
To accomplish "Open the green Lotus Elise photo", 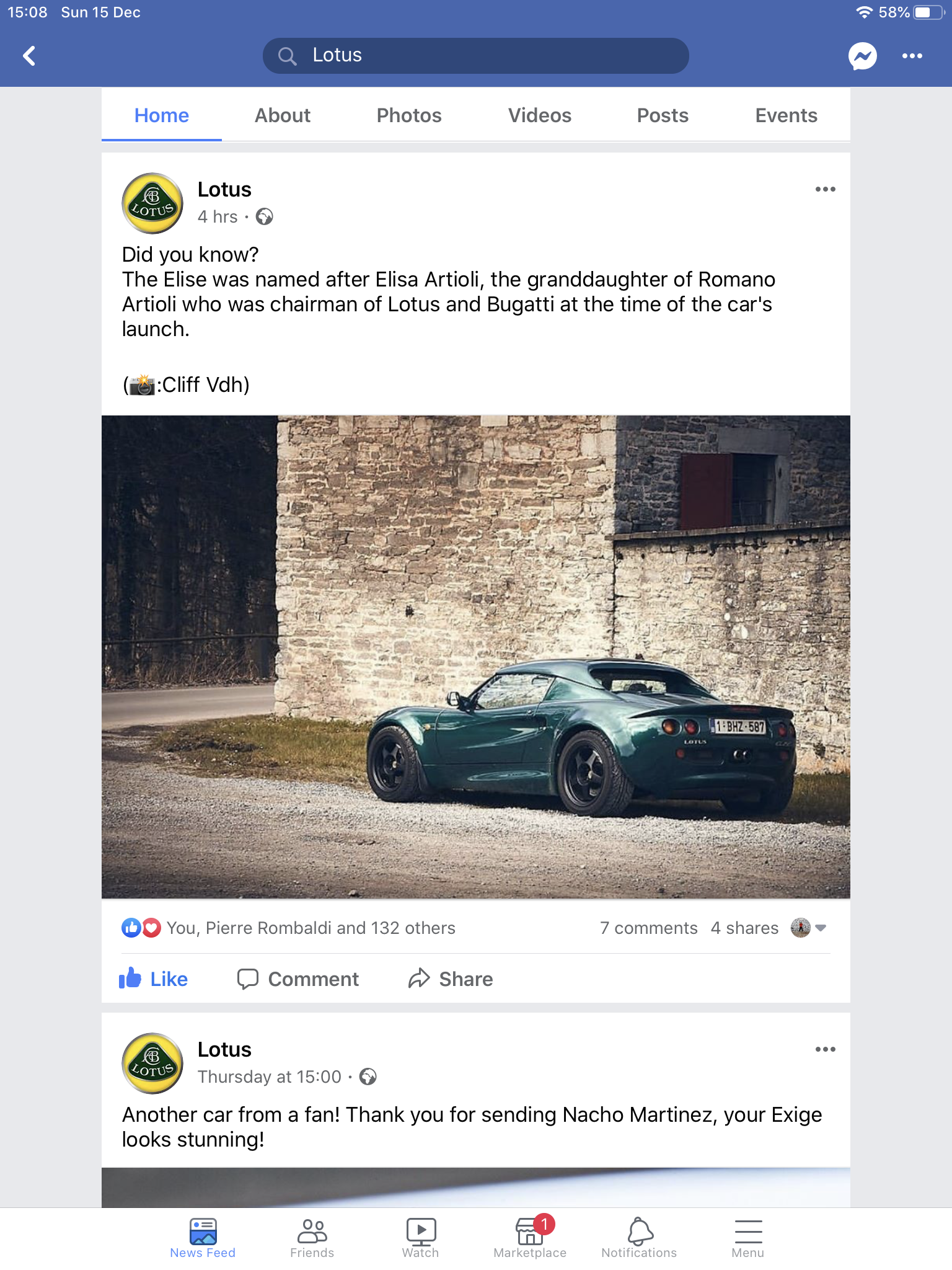I will (476, 657).
